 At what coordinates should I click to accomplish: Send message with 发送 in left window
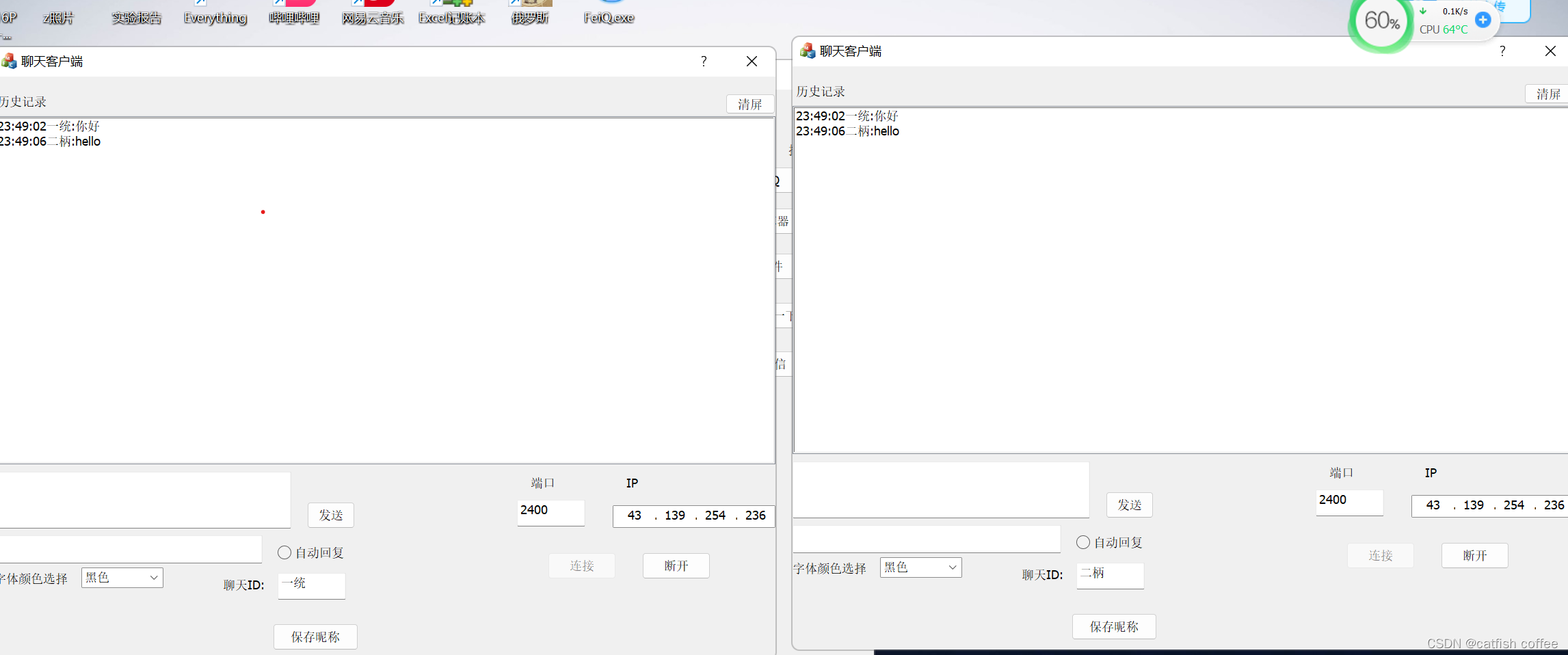(x=331, y=515)
